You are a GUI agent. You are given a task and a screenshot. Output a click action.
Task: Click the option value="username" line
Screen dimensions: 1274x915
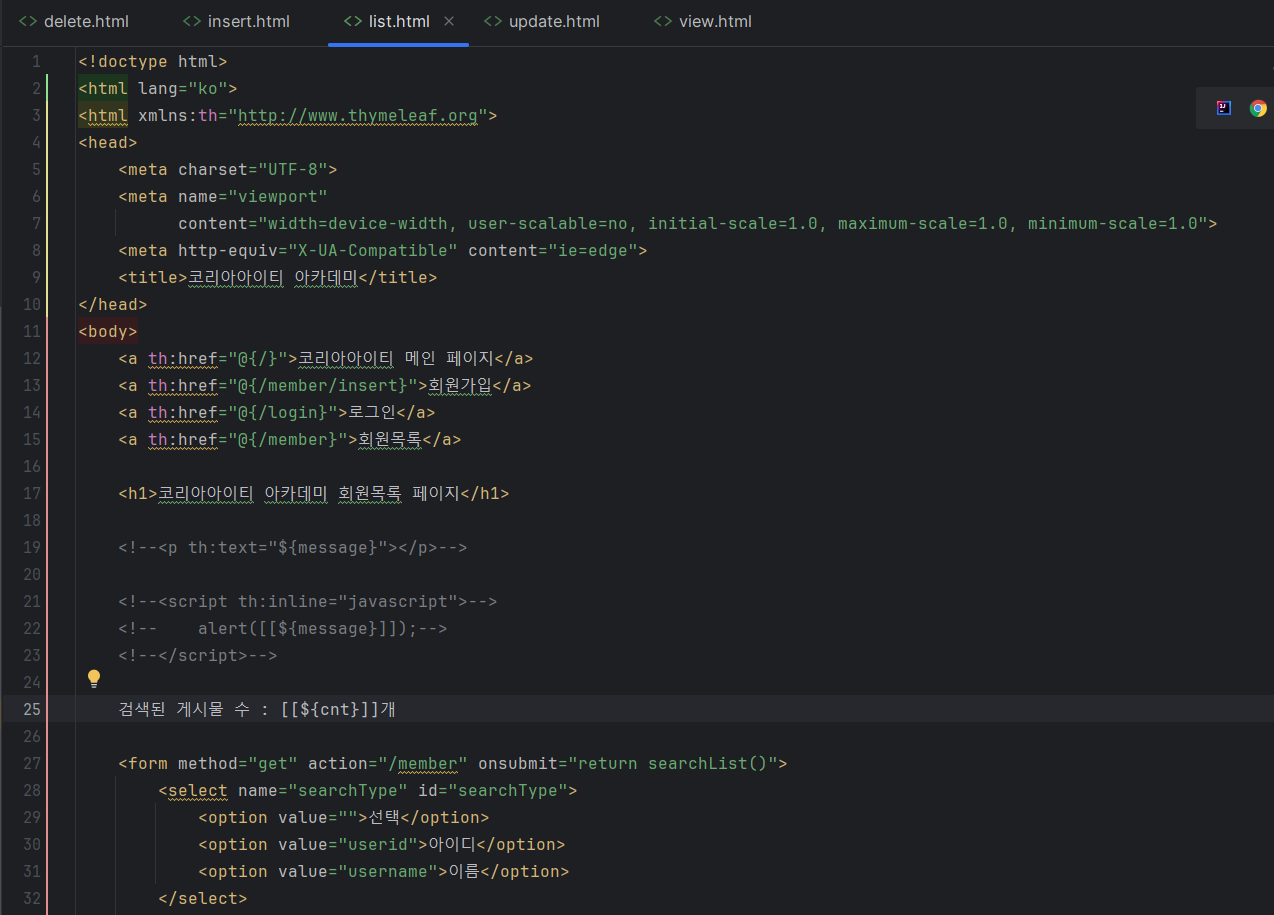point(384,871)
